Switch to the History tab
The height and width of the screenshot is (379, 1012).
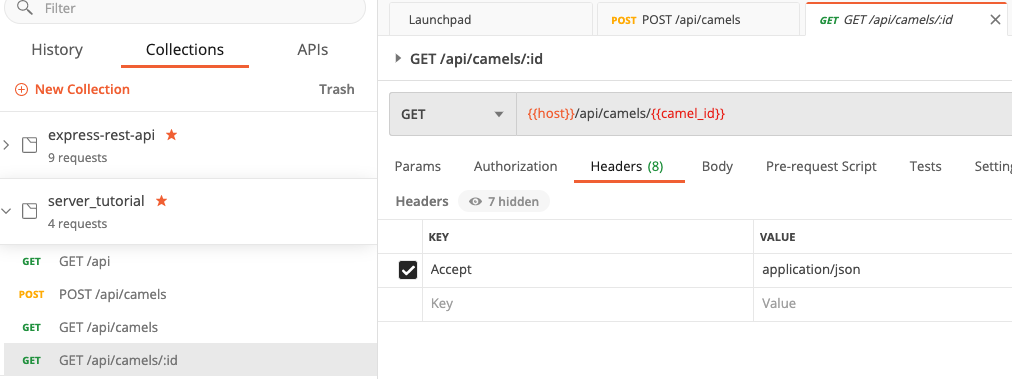tap(57, 50)
